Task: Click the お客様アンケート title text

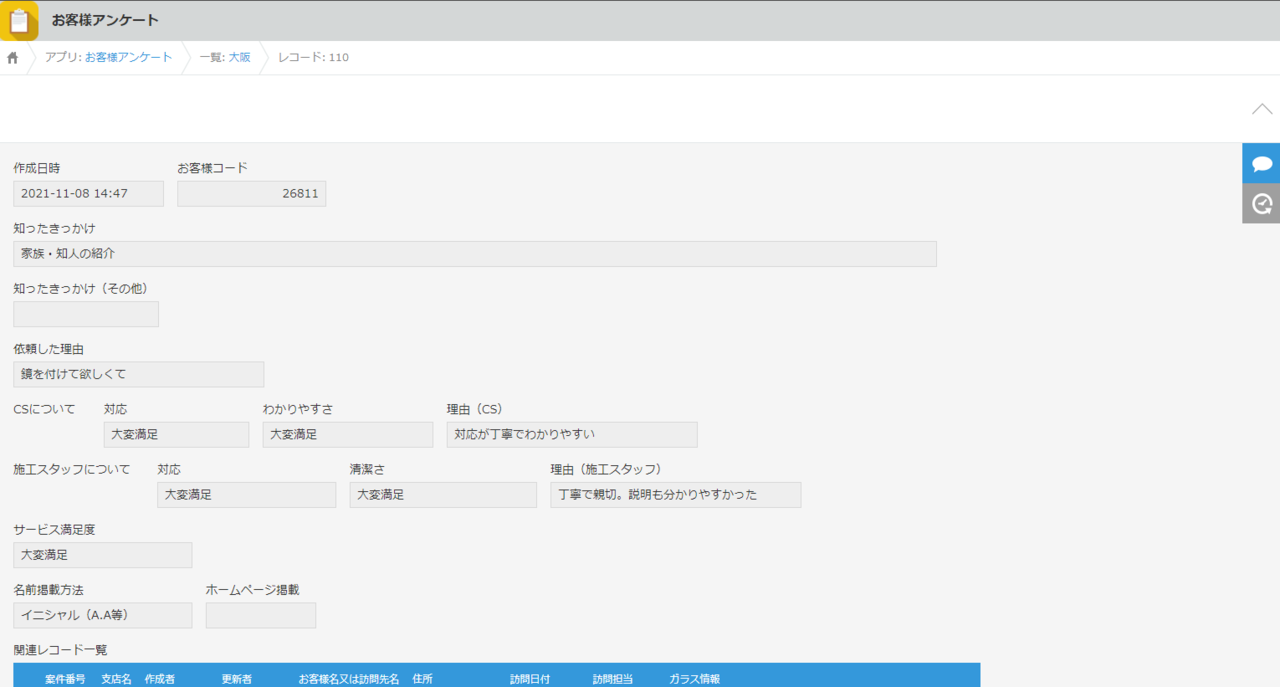Action: (105, 20)
